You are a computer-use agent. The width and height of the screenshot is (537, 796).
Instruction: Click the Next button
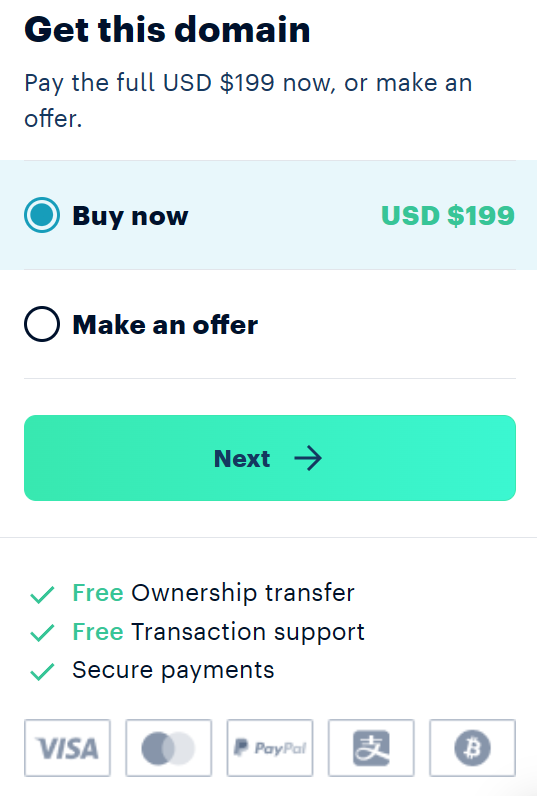[x=270, y=458]
